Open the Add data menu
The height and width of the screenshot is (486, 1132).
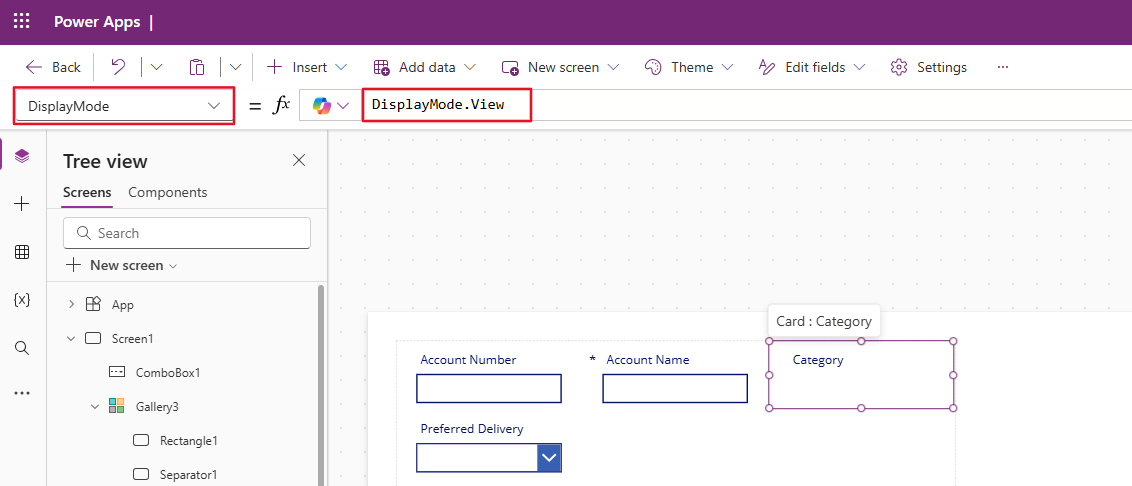coord(424,67)
